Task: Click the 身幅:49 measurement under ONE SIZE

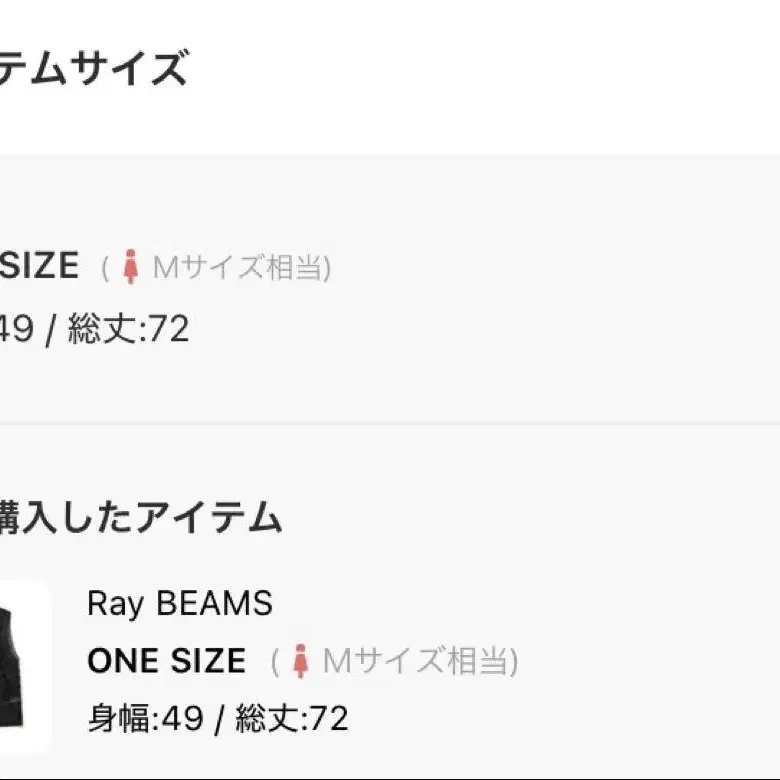Action: click(x=146, y=718)
